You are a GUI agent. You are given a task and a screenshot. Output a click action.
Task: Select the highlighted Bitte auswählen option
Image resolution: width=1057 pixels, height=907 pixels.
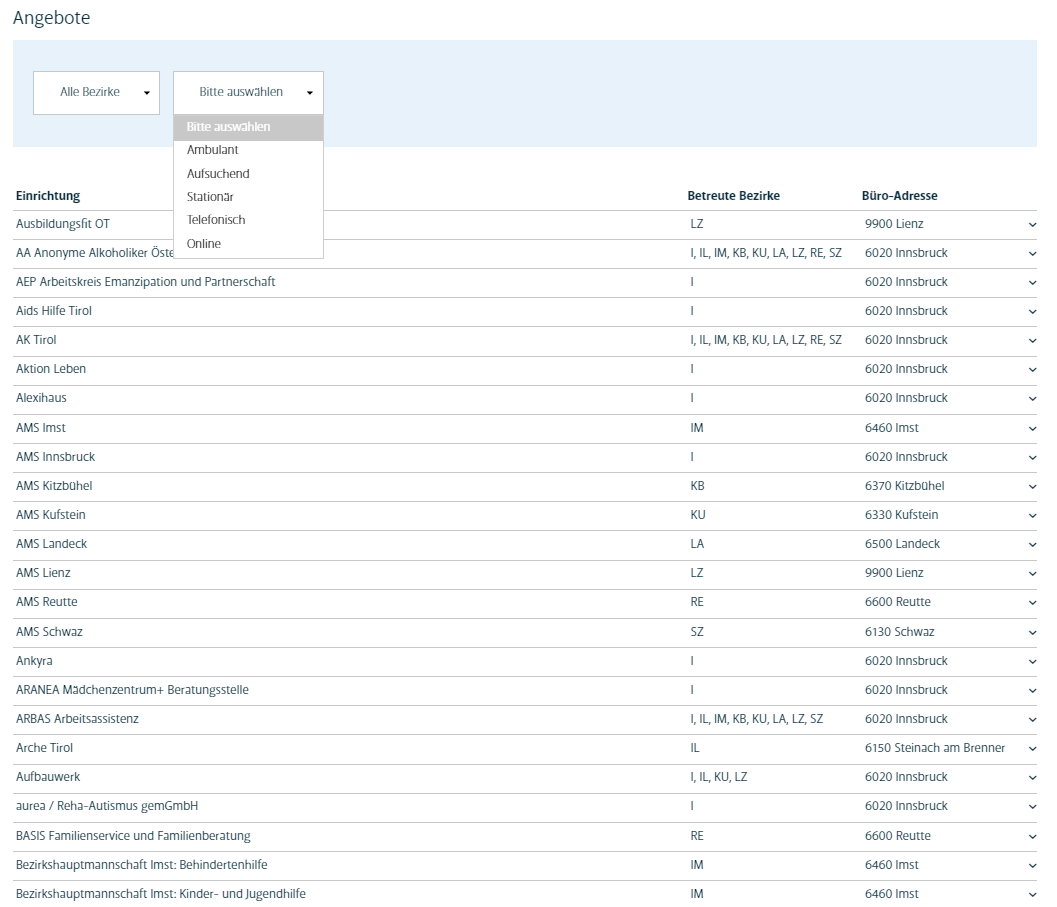[x=228, y=127]
